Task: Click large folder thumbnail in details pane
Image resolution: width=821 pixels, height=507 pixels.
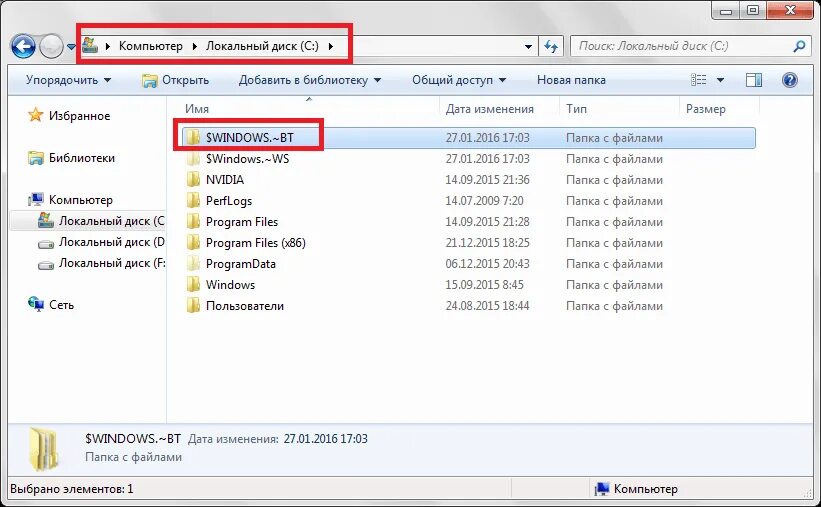Action: (x=43, y=449)
